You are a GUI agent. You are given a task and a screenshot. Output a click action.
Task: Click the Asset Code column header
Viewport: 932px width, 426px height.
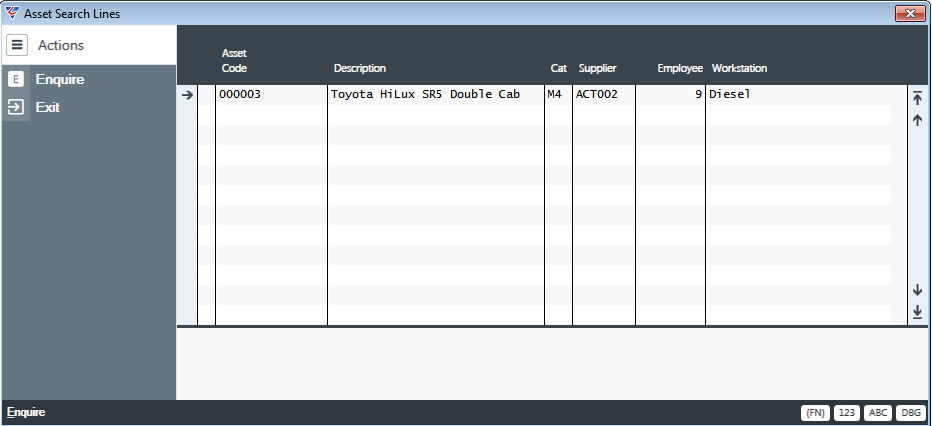coord(234,61)
